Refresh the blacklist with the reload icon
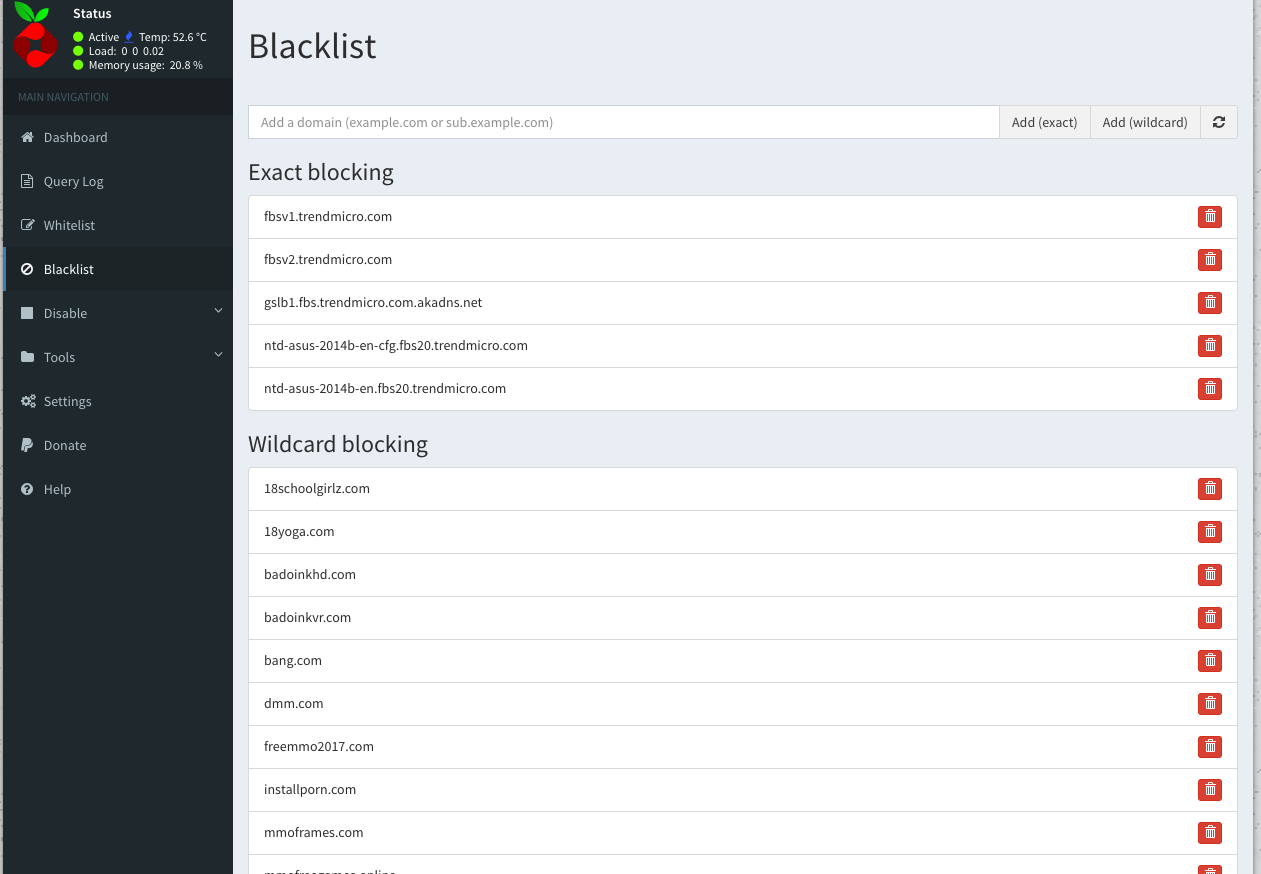 pyautogui.click(x=1218, y=122)
